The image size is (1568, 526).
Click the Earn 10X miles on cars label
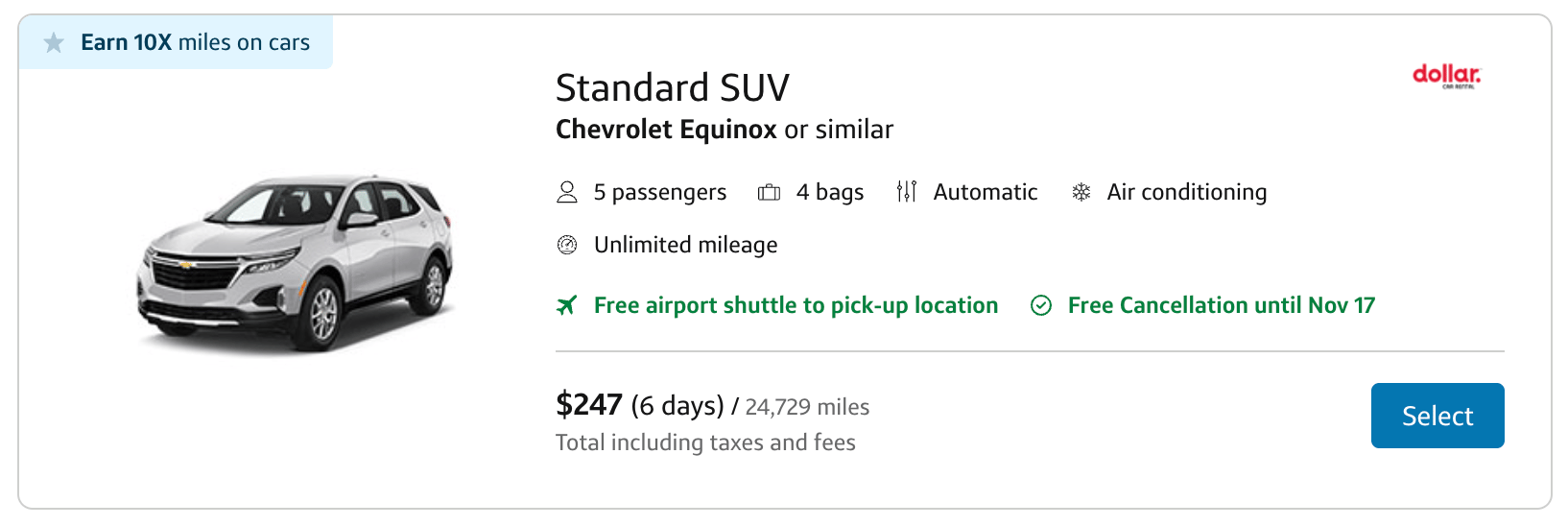(x=195, y=43)
